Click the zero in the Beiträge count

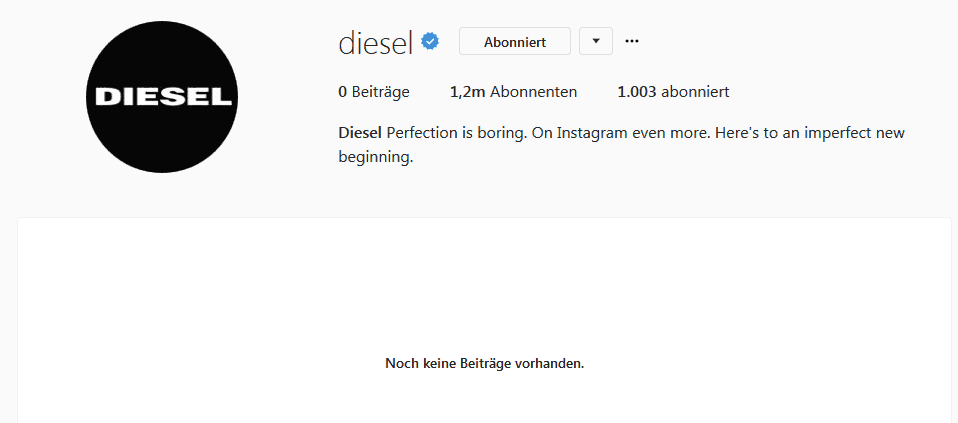pyautogui.click(x=342, y=92)
